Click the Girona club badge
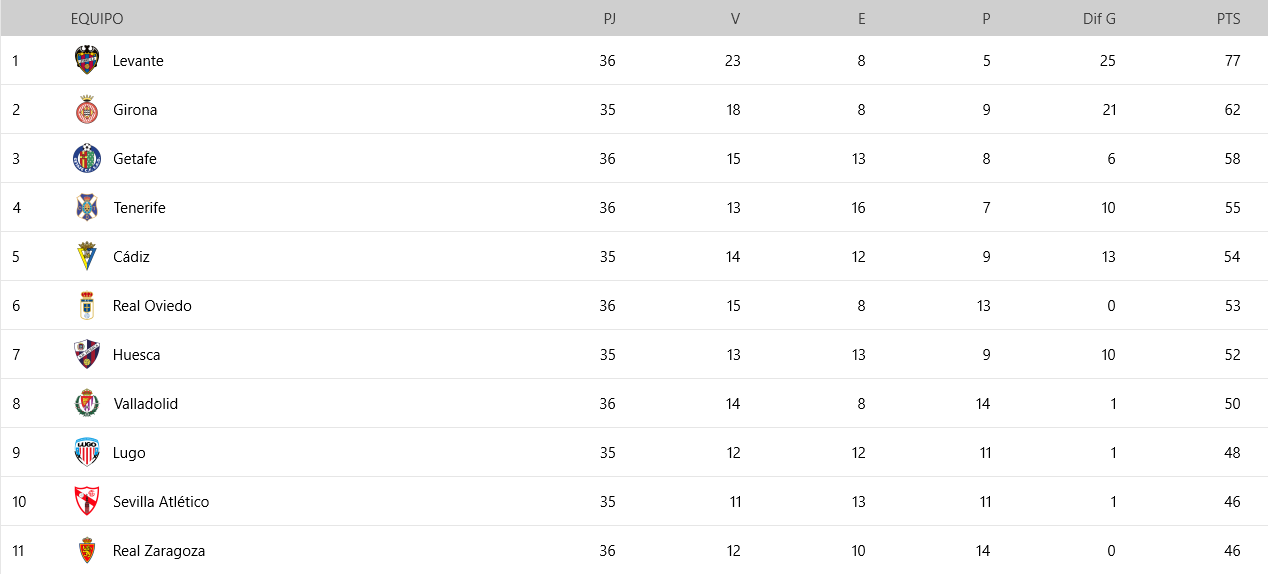The image size is (1268, 574). [87, 109]
